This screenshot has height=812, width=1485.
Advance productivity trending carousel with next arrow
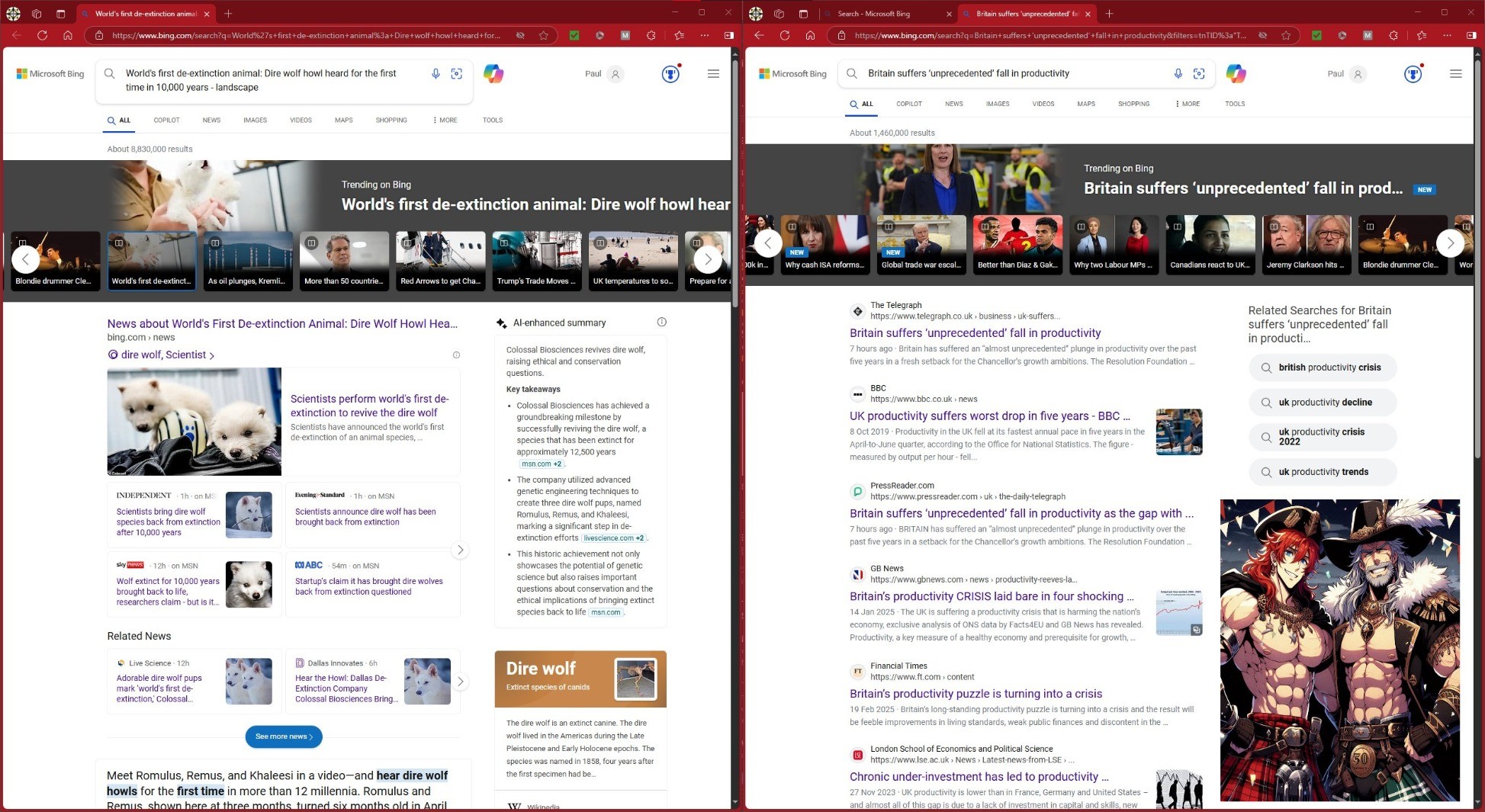[x=1450, y=243]
